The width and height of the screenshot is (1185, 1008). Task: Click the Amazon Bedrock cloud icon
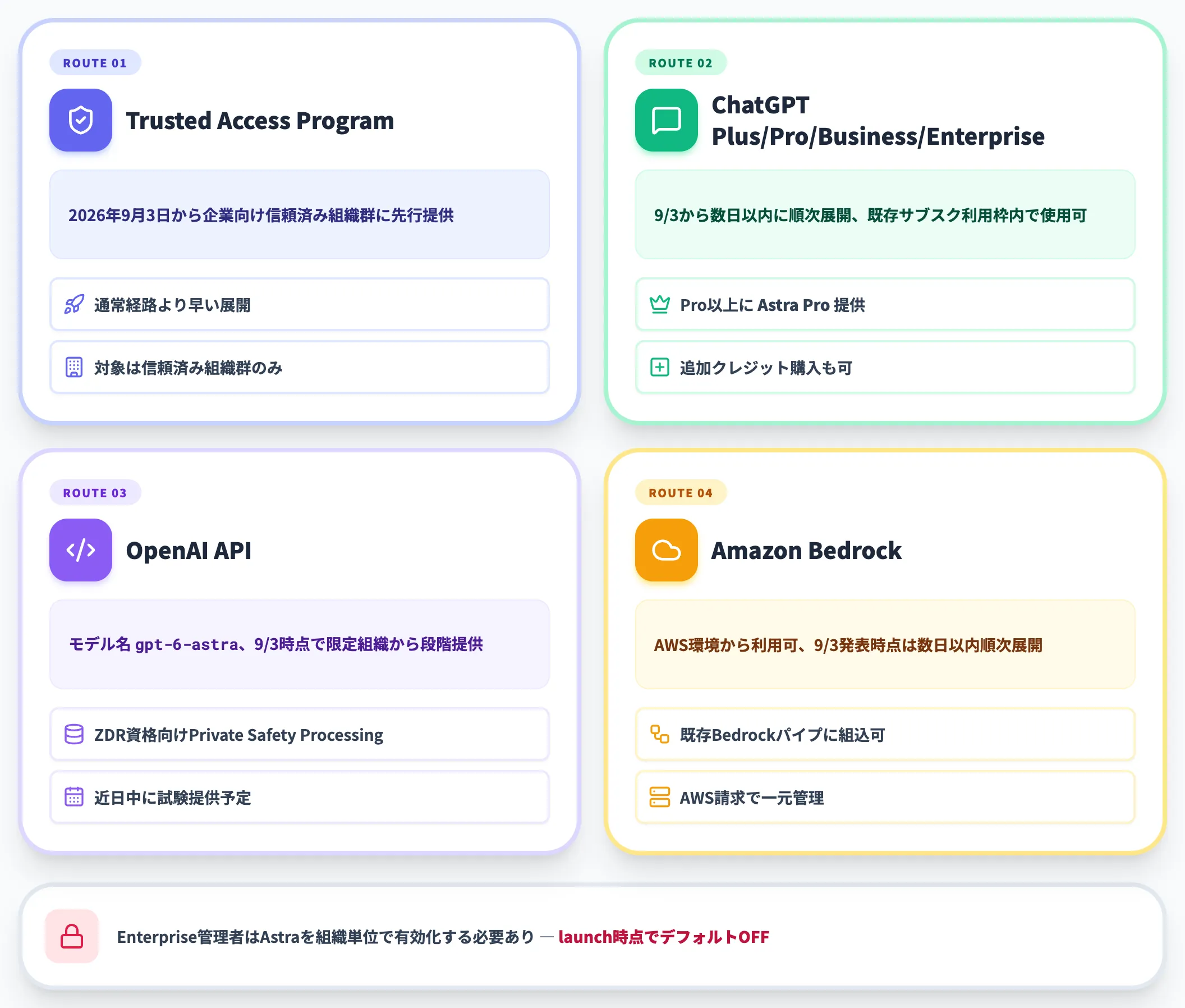point(666,549)
